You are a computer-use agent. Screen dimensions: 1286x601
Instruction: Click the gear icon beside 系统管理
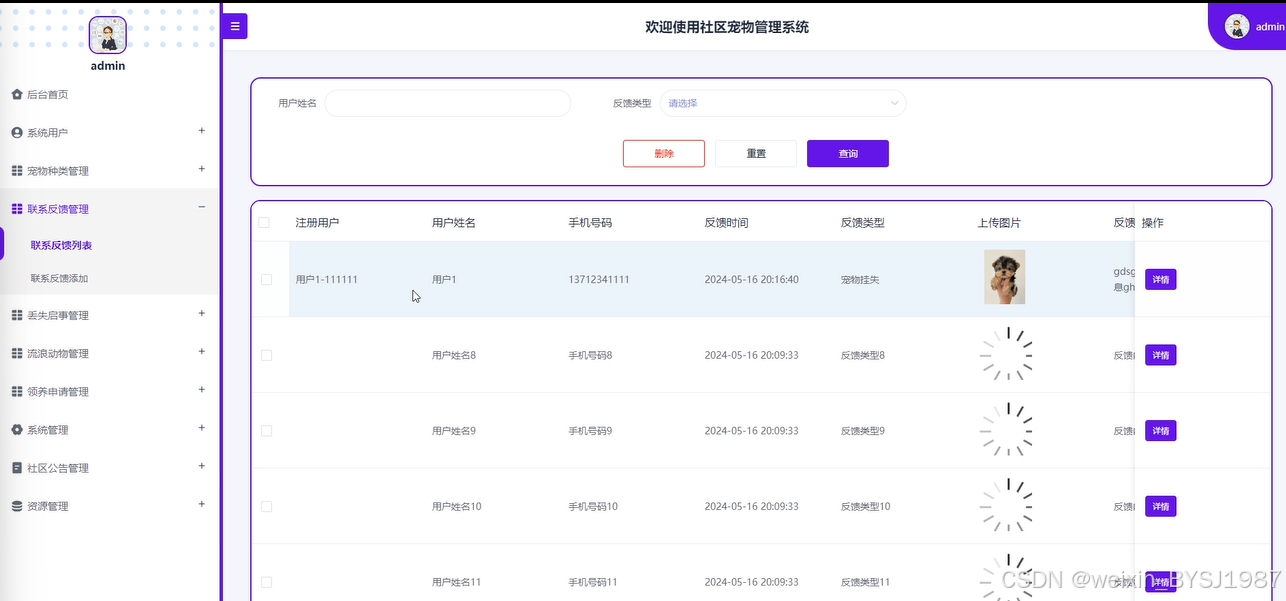pyautogui.click(x=16, y=429)
